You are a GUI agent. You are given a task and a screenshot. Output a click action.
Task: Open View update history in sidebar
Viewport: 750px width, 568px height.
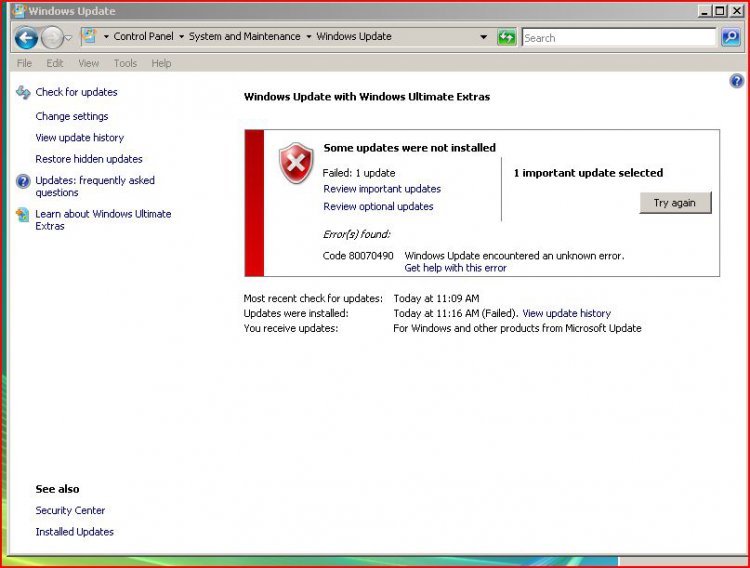tap(79, 138)
